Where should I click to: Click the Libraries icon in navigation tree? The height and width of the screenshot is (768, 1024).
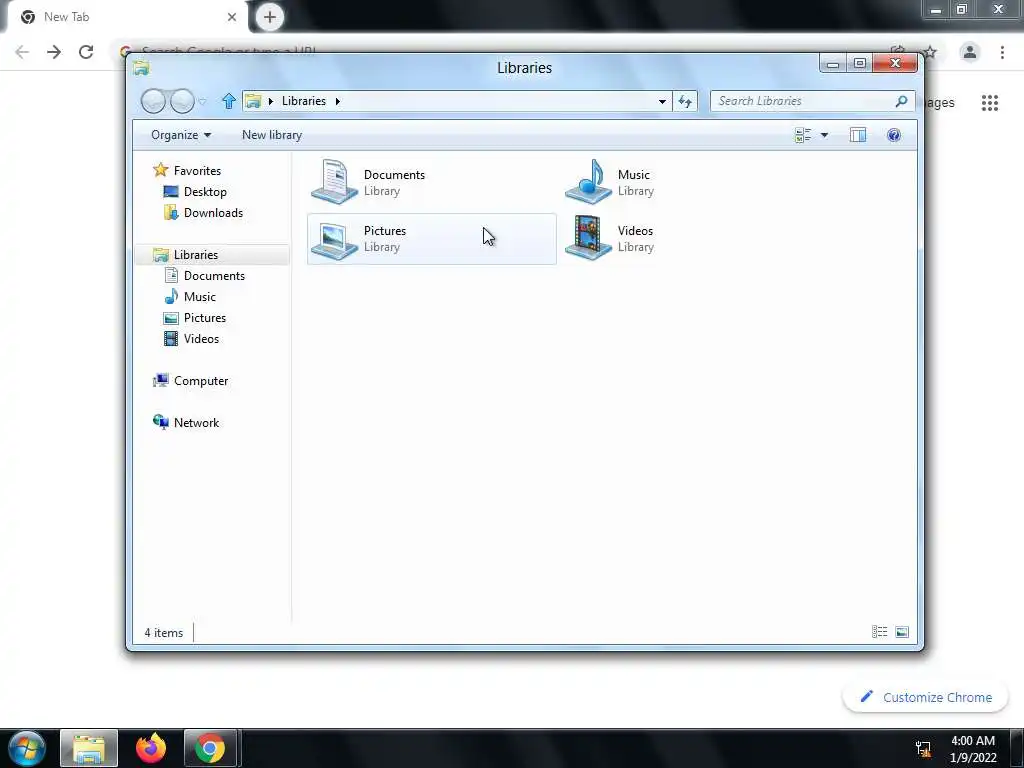161,255
